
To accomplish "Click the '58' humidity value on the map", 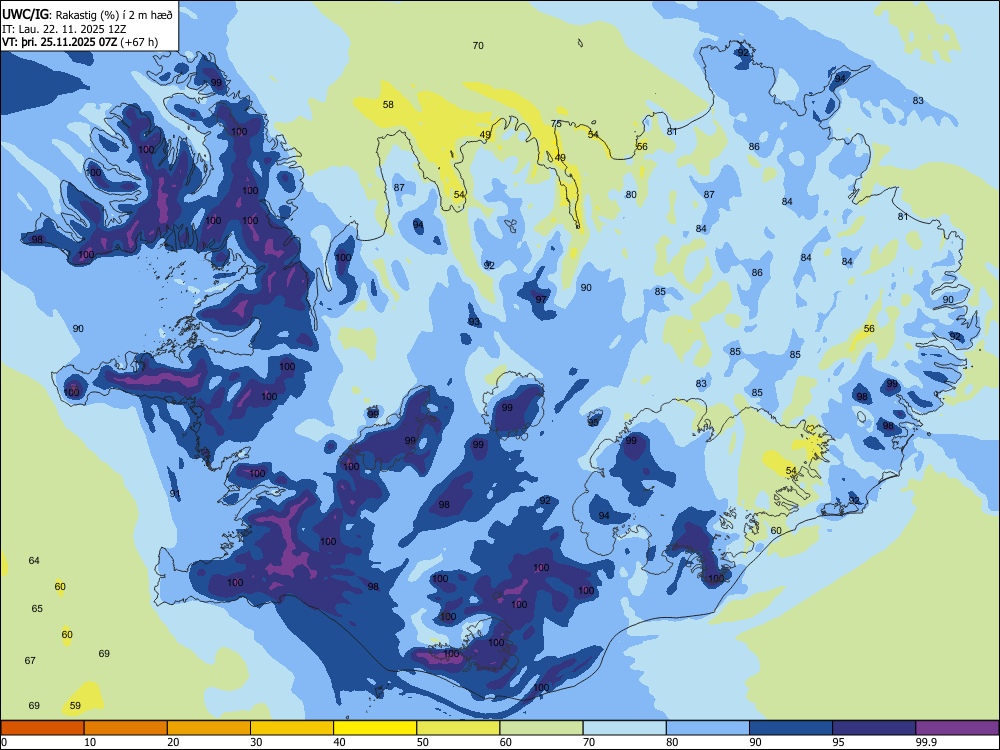I will point(388,105).
